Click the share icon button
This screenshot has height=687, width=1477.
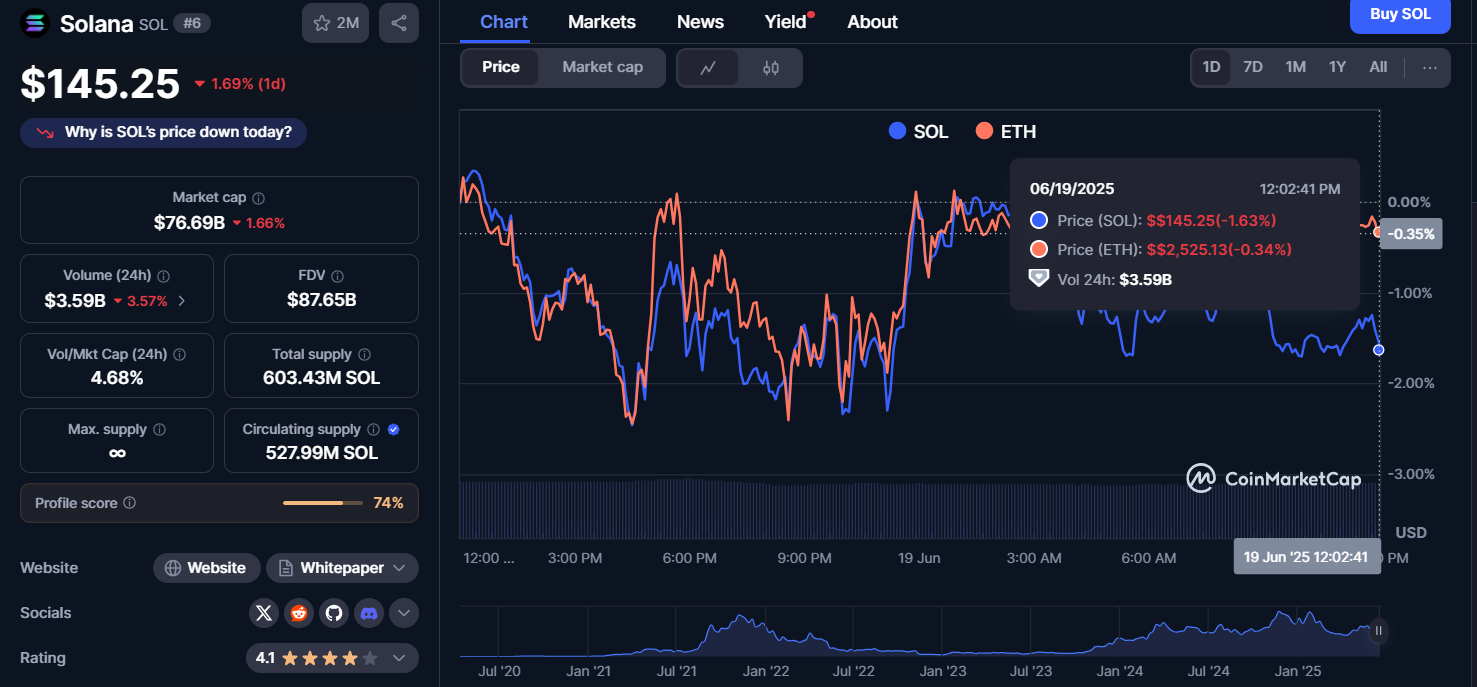(x=399, y=23)
